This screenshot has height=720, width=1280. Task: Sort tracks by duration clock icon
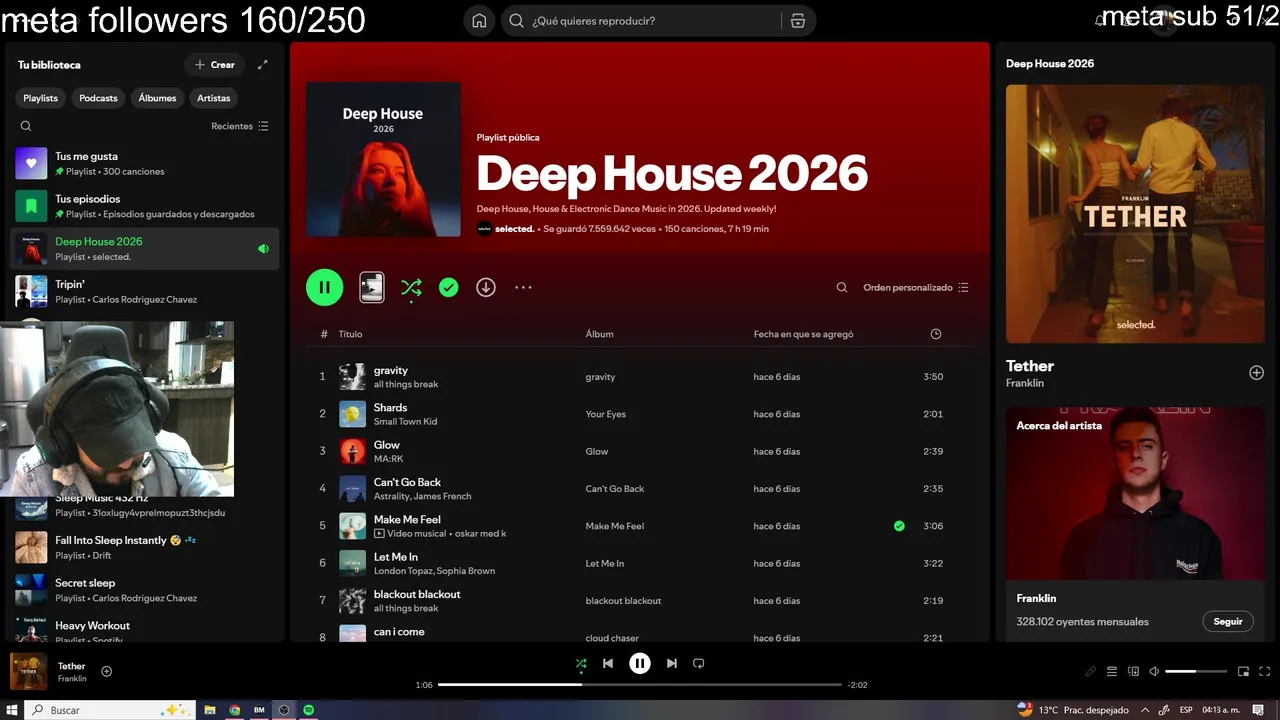936,334
